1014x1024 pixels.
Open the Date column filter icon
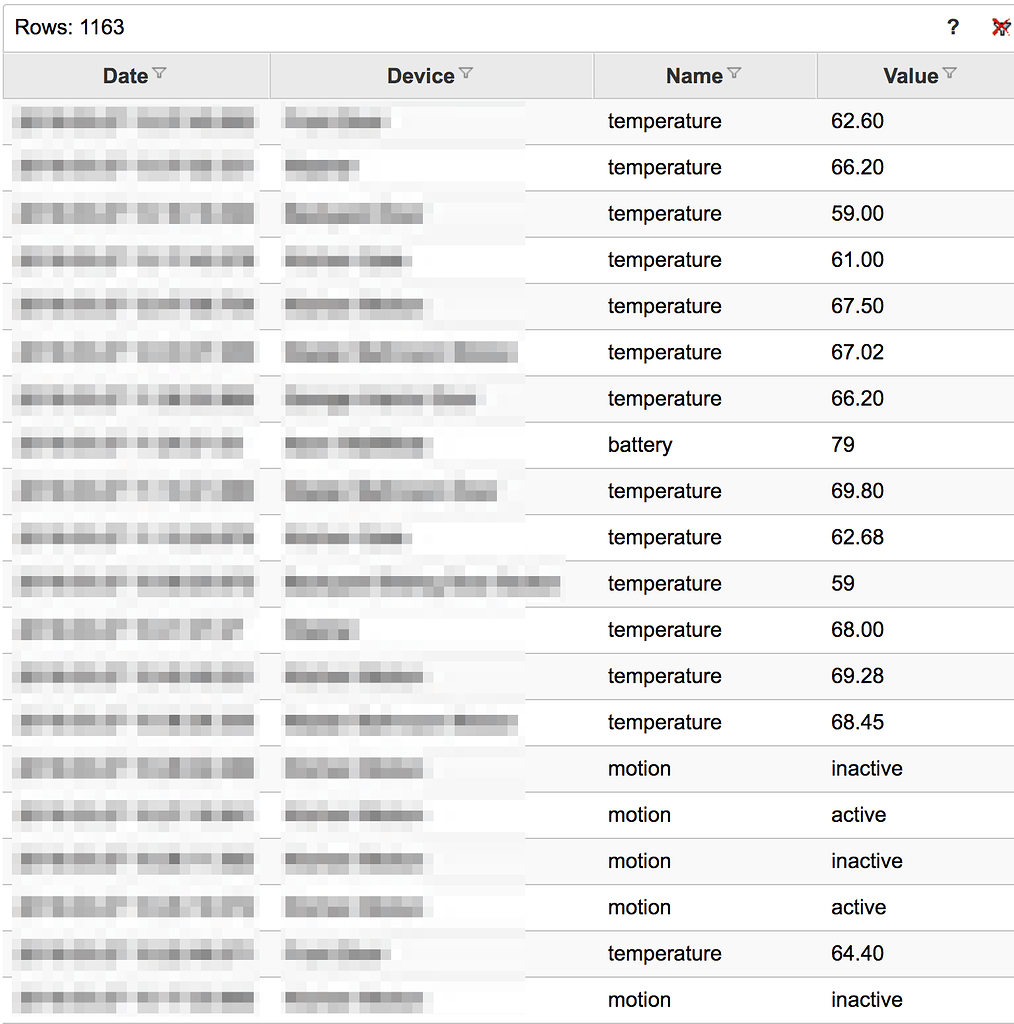point(159,74)
